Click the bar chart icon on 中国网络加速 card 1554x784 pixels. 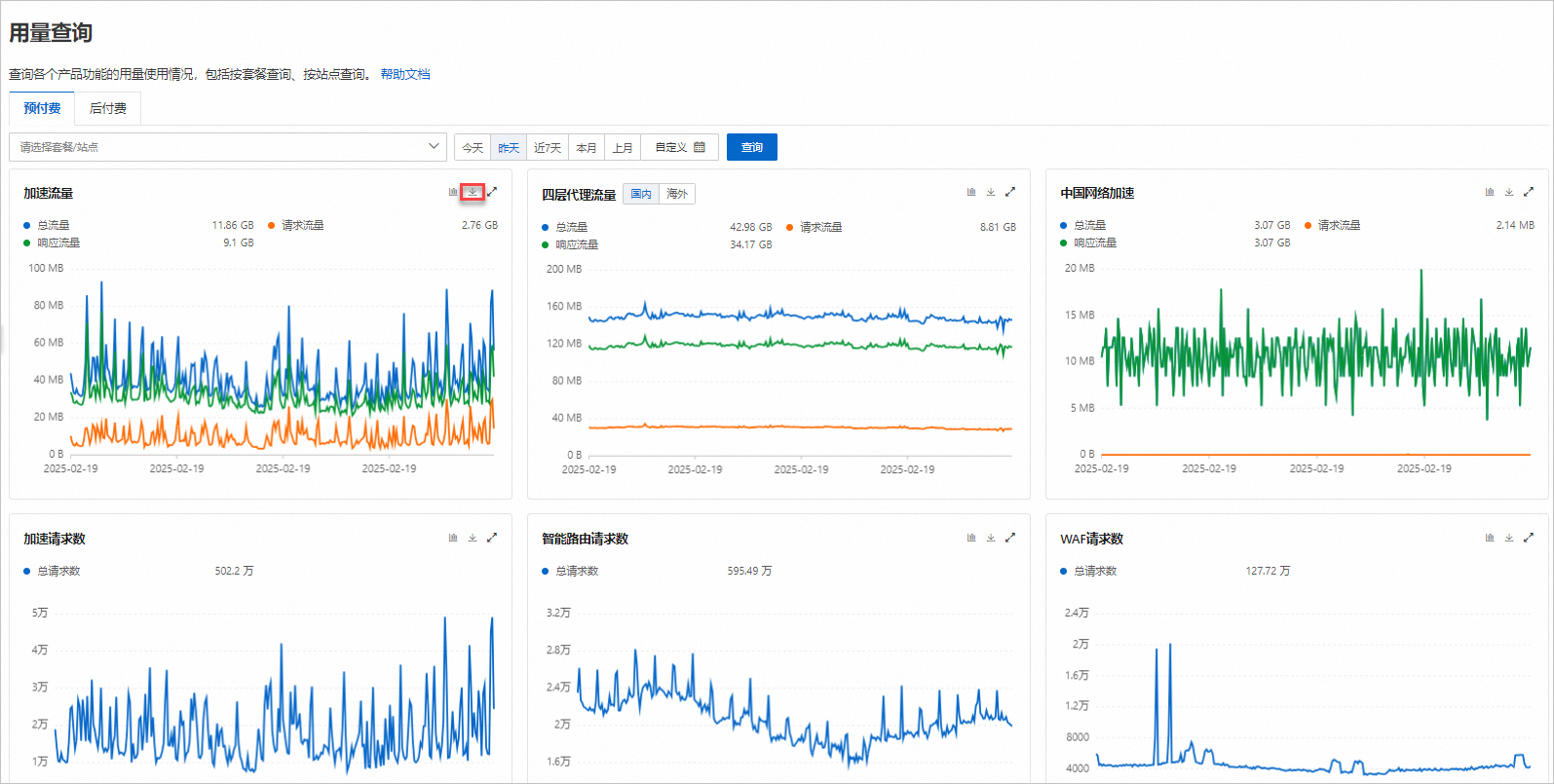coord(1490,192)
